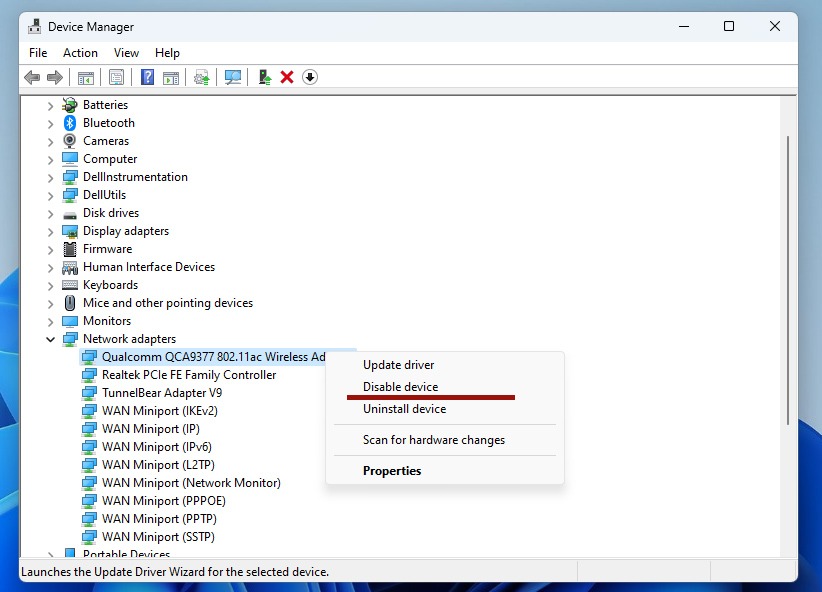Expand the Bluetooth category
The image size is (822, 592).
point(50,122)
